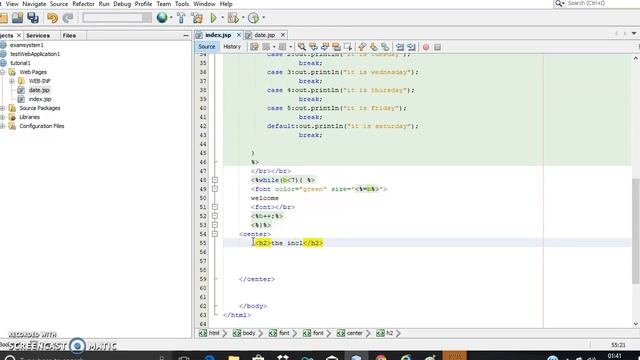Click the Redo toolbar icon
Image resolution: width=640 pixels, height=360 pixels.
click(x=68, y=18)
